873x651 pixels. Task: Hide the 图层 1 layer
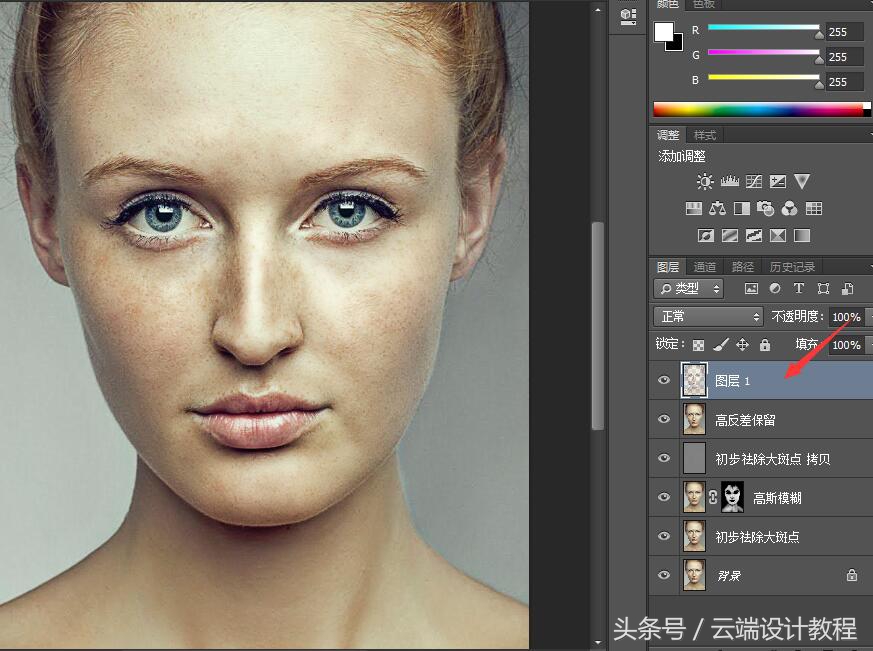[664, 381]
